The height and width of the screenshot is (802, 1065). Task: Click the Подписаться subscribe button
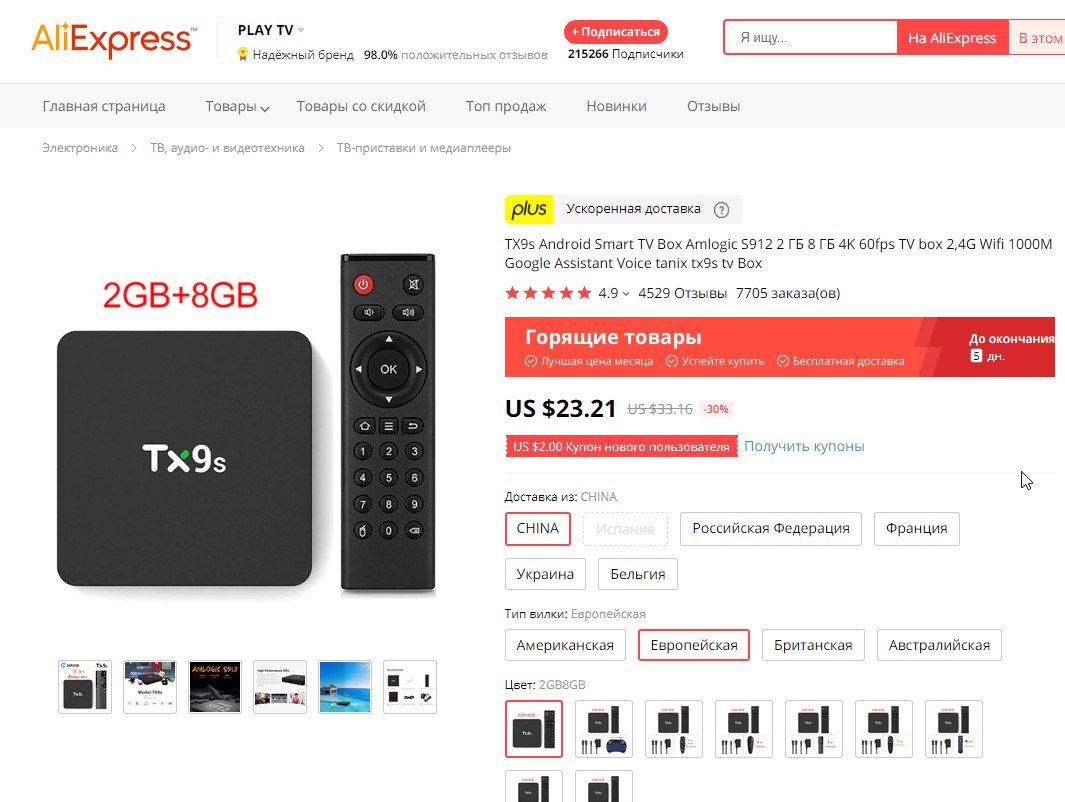(x=616, y=32)
